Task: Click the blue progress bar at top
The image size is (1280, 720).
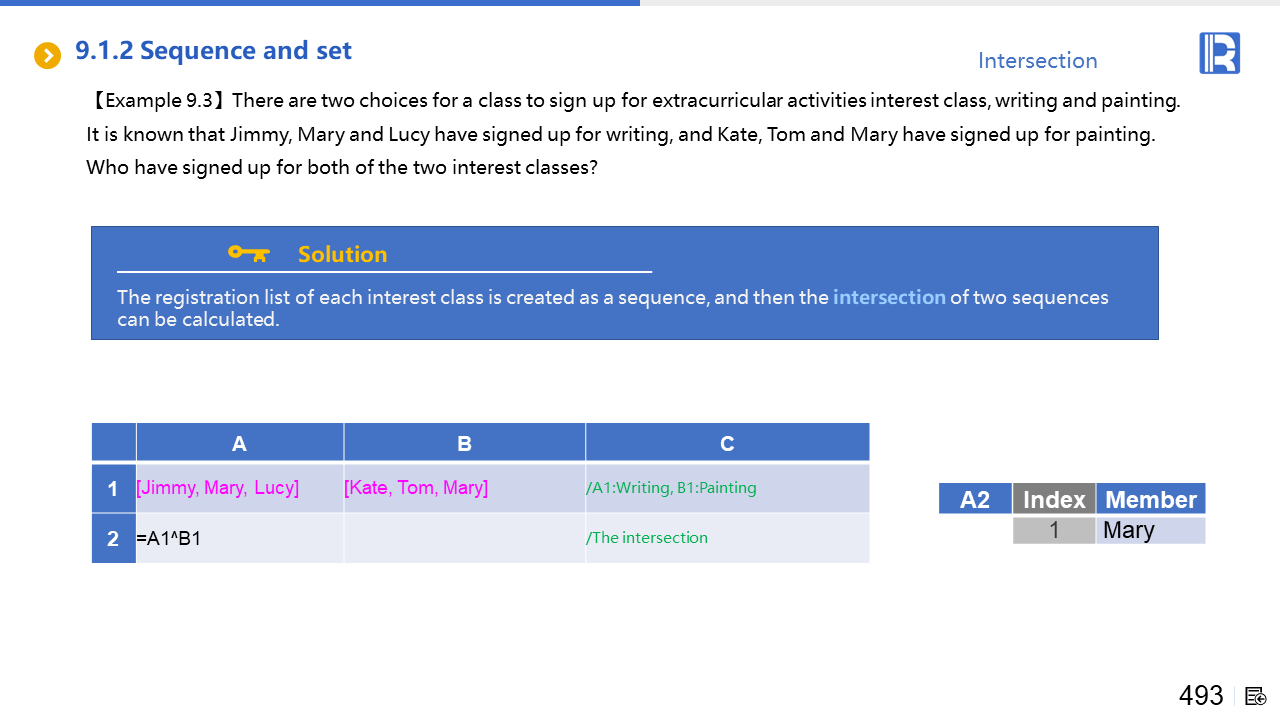Action: point(320,3)
